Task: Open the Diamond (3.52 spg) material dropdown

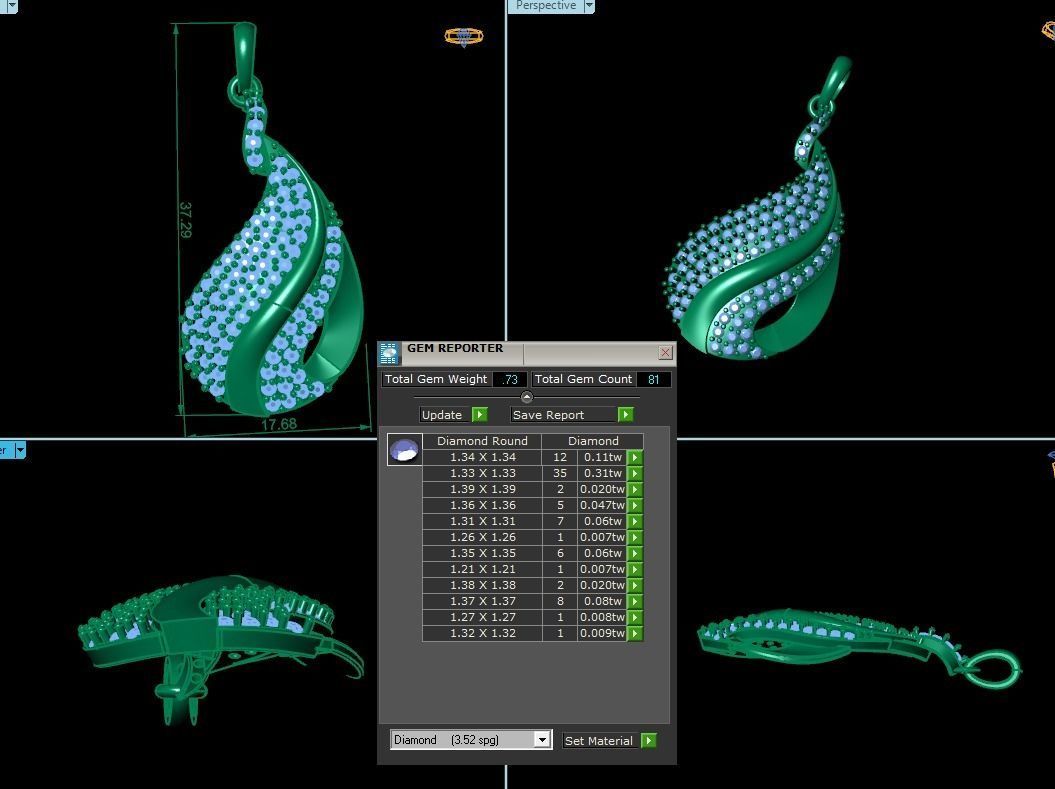Action: tap(541, 739)
